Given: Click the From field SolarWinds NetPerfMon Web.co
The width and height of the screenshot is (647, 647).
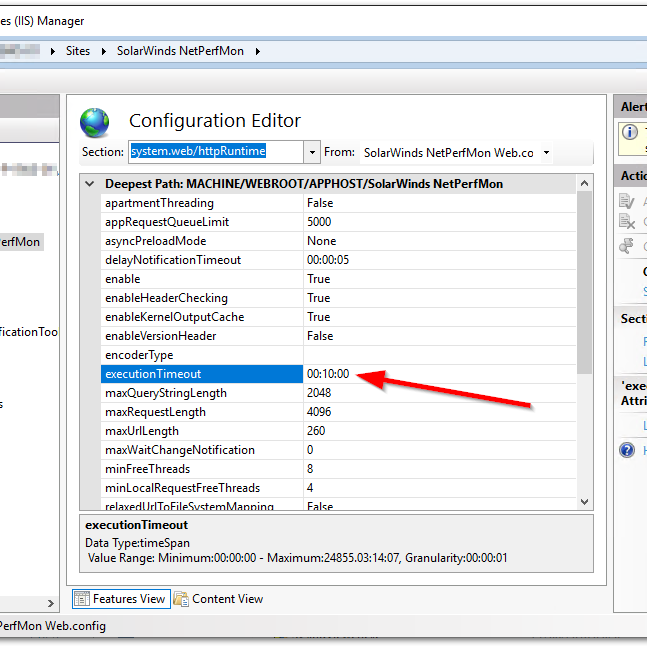Looking at the screenshot, I should pyautogui.click(x=449, y=153).
